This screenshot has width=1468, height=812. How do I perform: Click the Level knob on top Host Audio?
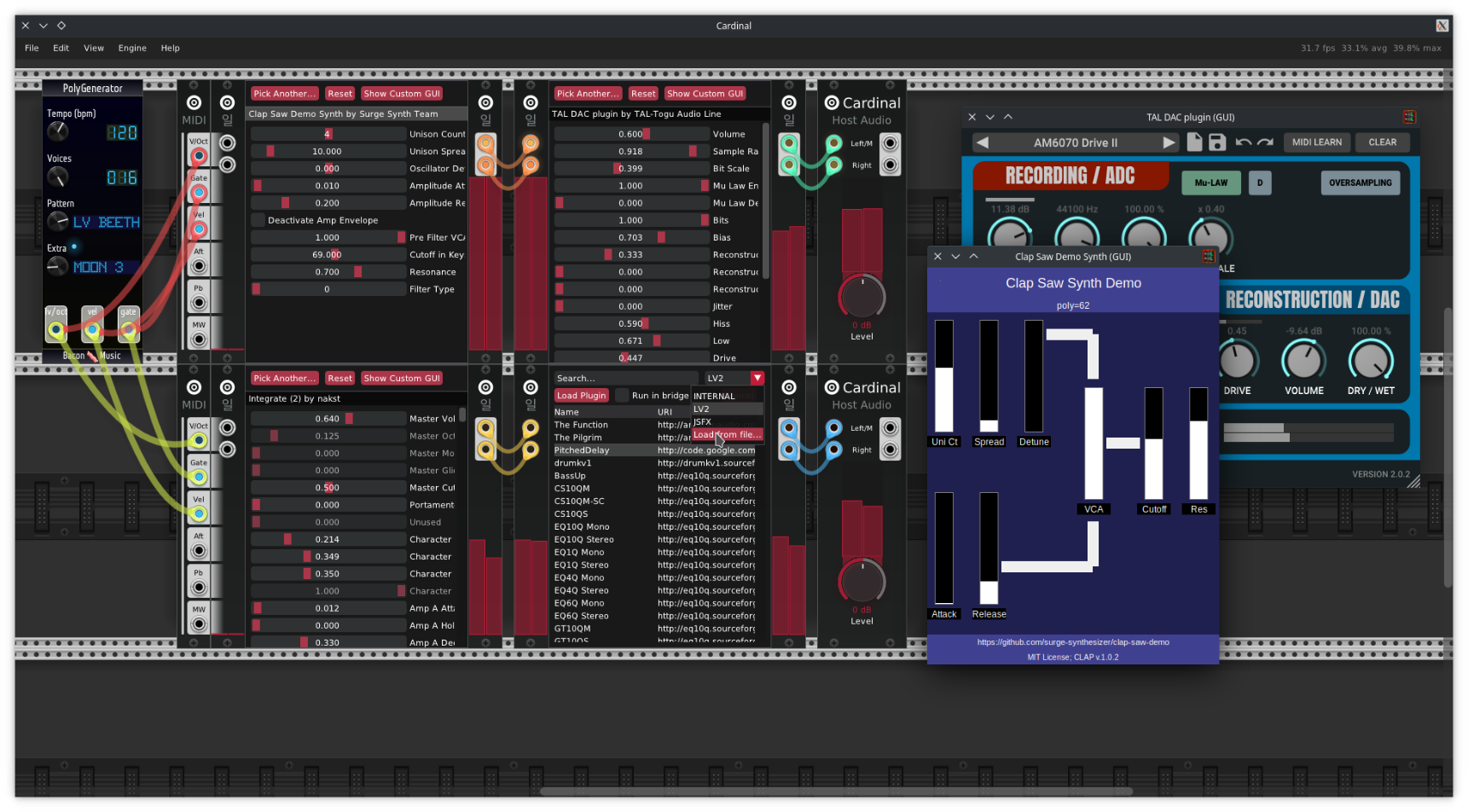click(862, 297)
